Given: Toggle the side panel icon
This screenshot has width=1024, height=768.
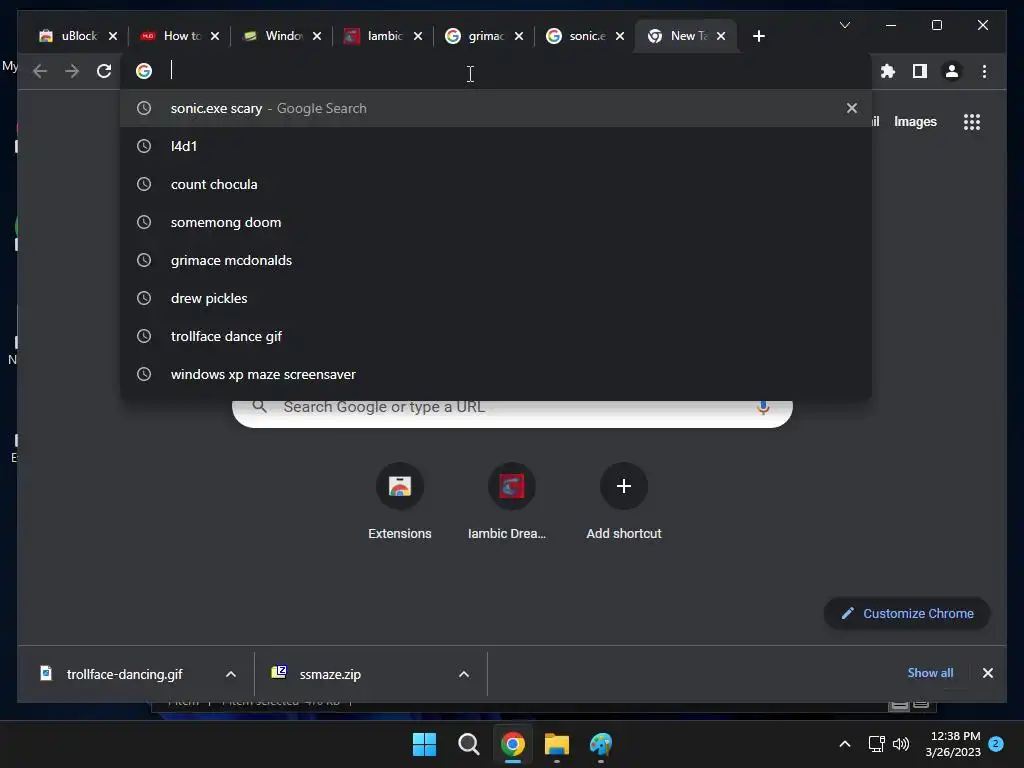Looking at the screenshot, I should click(920, 71).
